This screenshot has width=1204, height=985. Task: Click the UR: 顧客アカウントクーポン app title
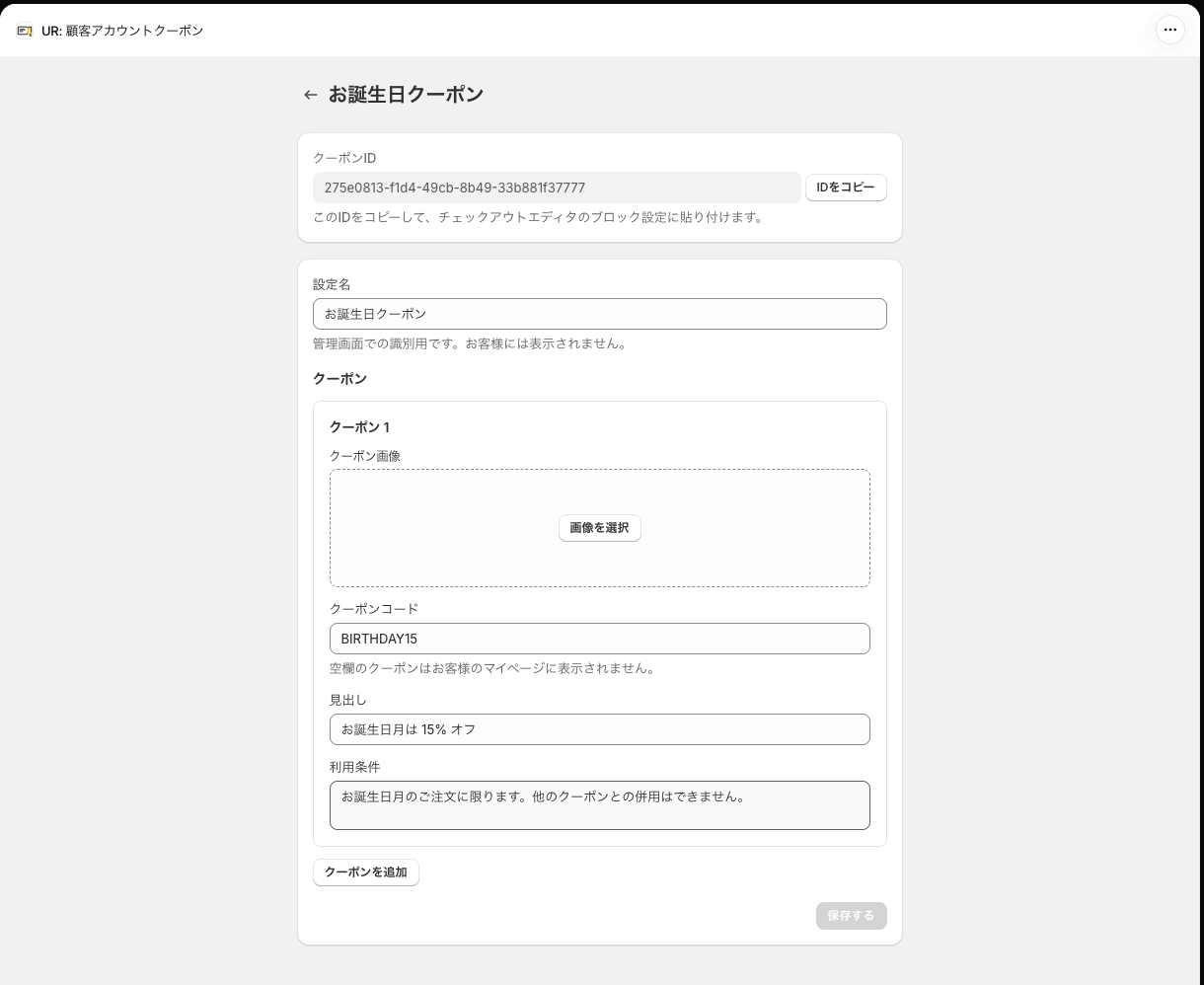tap(122, 31)
